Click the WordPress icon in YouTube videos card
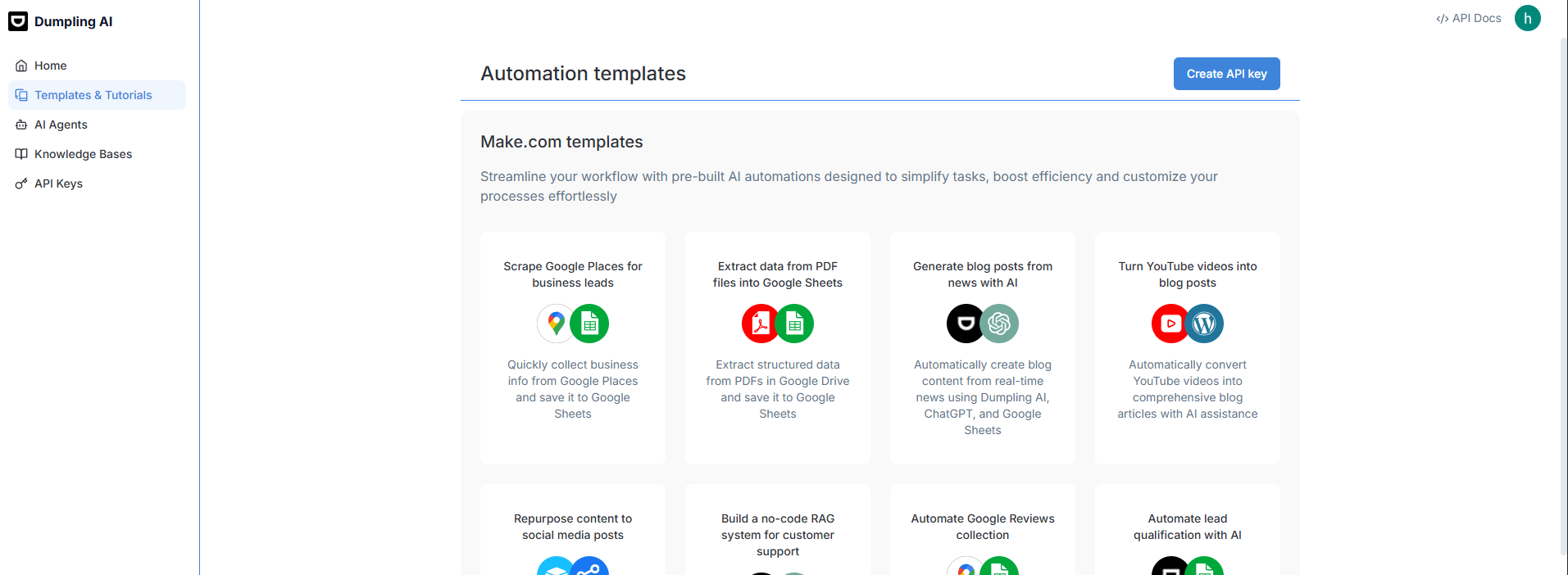 [1204, 324]
